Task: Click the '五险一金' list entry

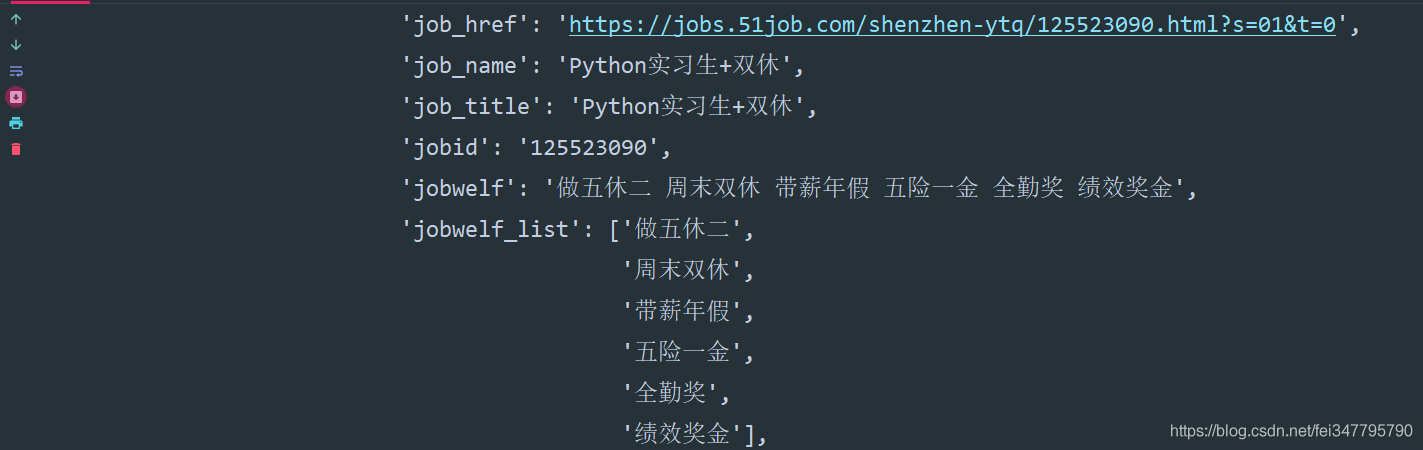Action: pyautogui.click(x=682, y=352)
